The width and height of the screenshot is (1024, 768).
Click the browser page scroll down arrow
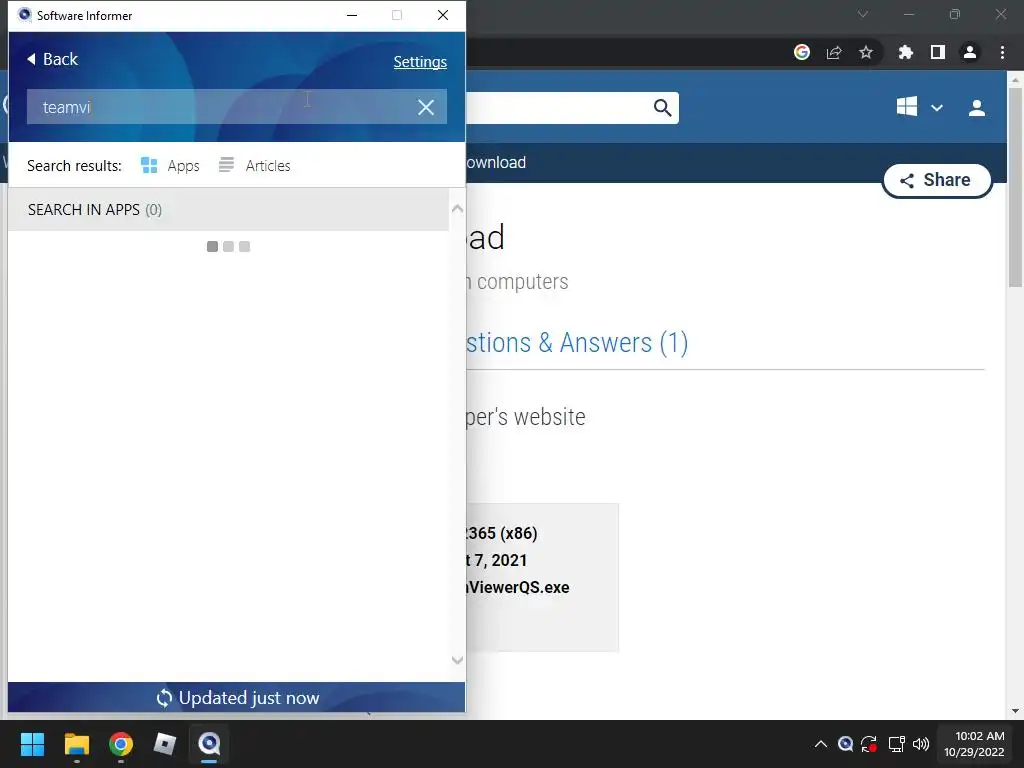pyautogui.click(x=1015, y=711)
